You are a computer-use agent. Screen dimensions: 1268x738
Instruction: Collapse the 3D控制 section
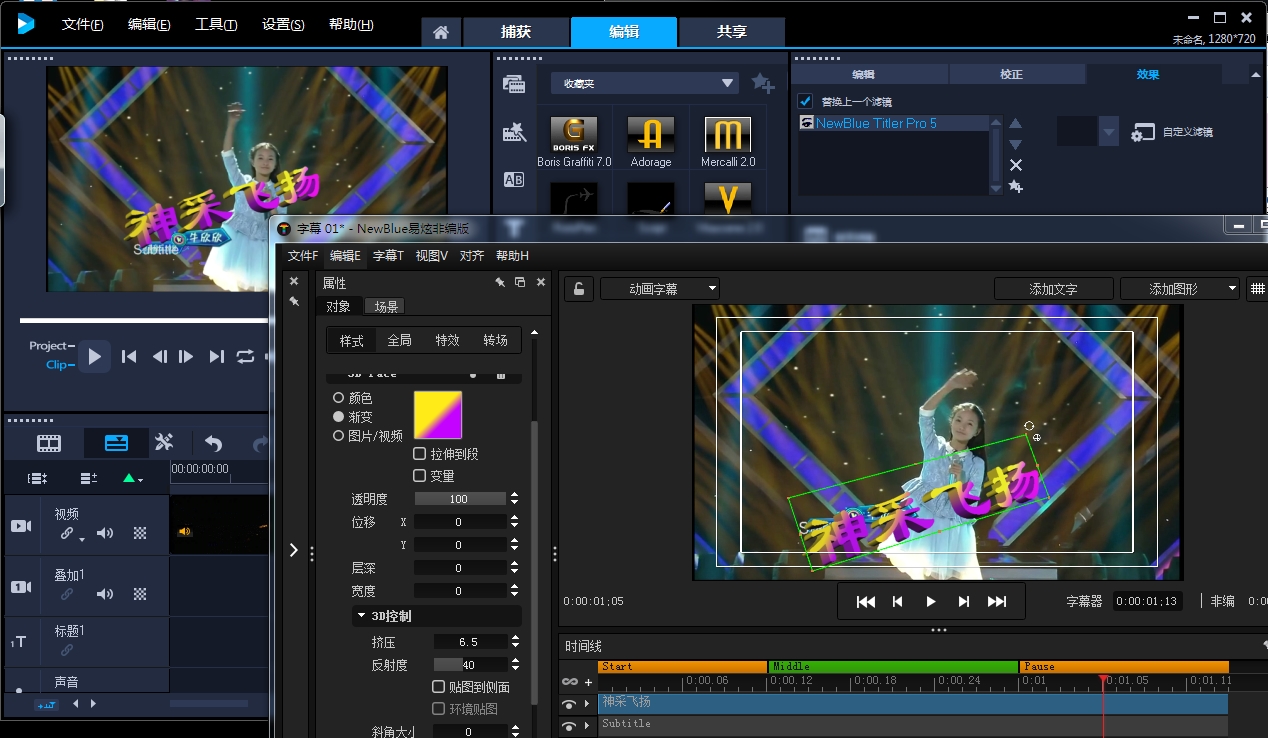361,616
